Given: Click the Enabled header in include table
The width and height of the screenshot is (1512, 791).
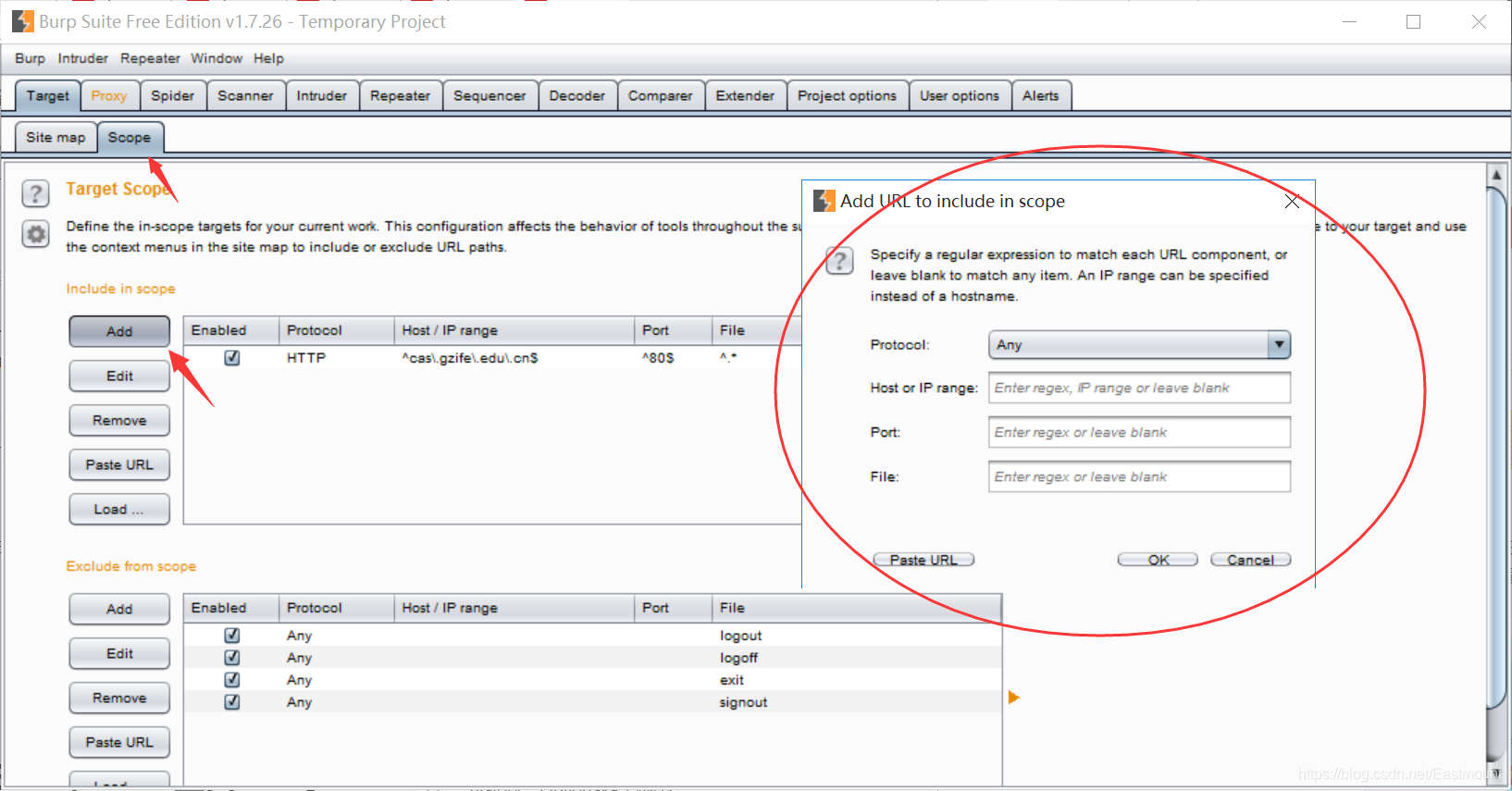Looking at the screenshot, I should 231,330.
